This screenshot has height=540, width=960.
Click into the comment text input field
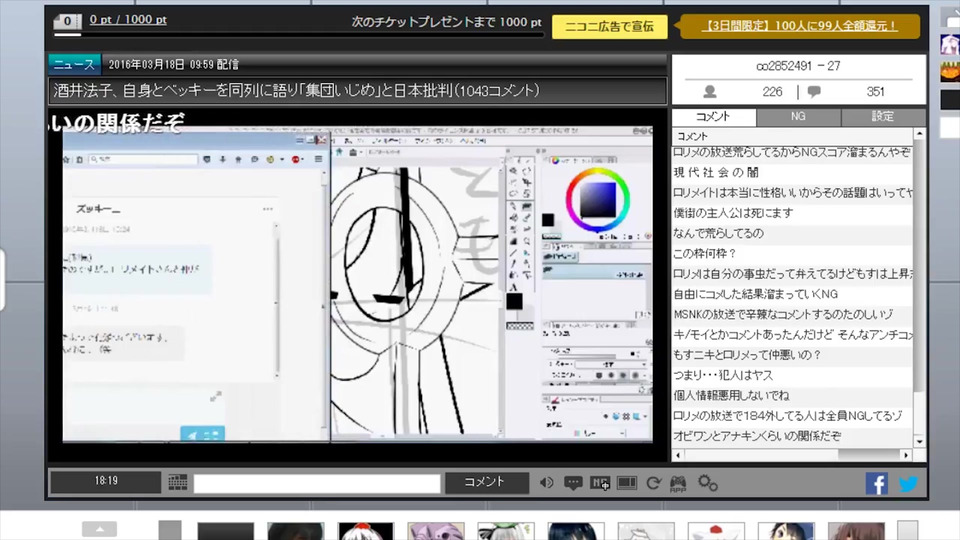tap(317, 483)
